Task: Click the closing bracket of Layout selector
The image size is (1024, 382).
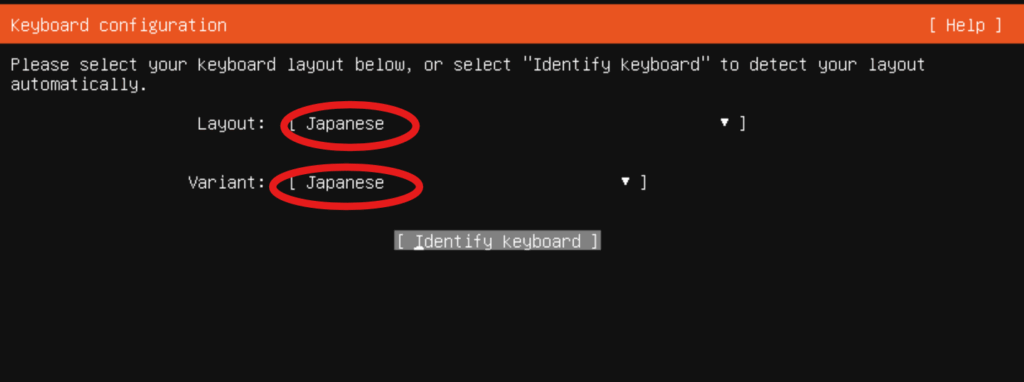Action: pos(743,123)
